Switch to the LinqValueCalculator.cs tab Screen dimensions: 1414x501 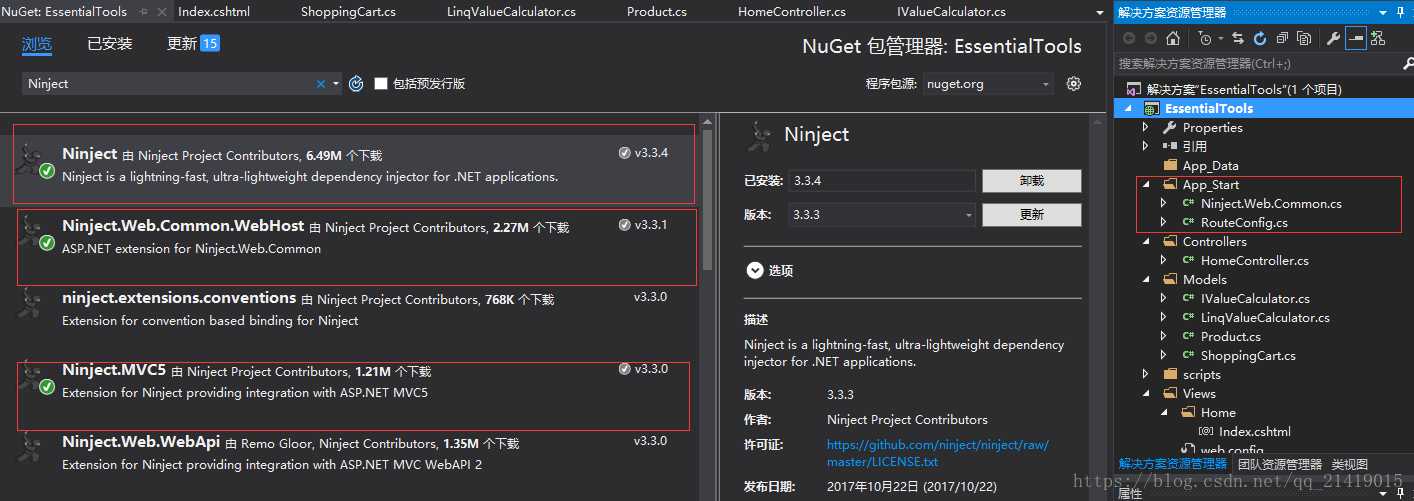coord(511,12)
